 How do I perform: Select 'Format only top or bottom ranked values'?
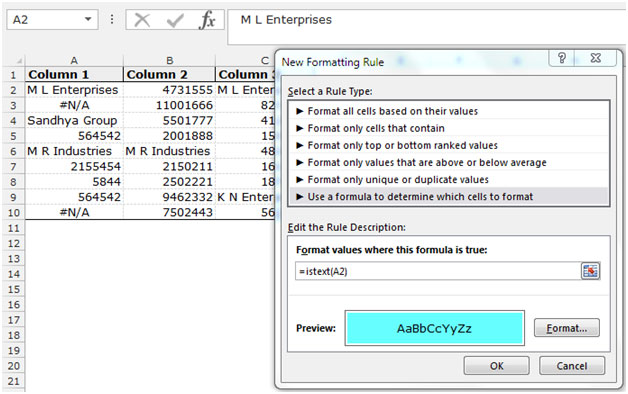[449, 145]
